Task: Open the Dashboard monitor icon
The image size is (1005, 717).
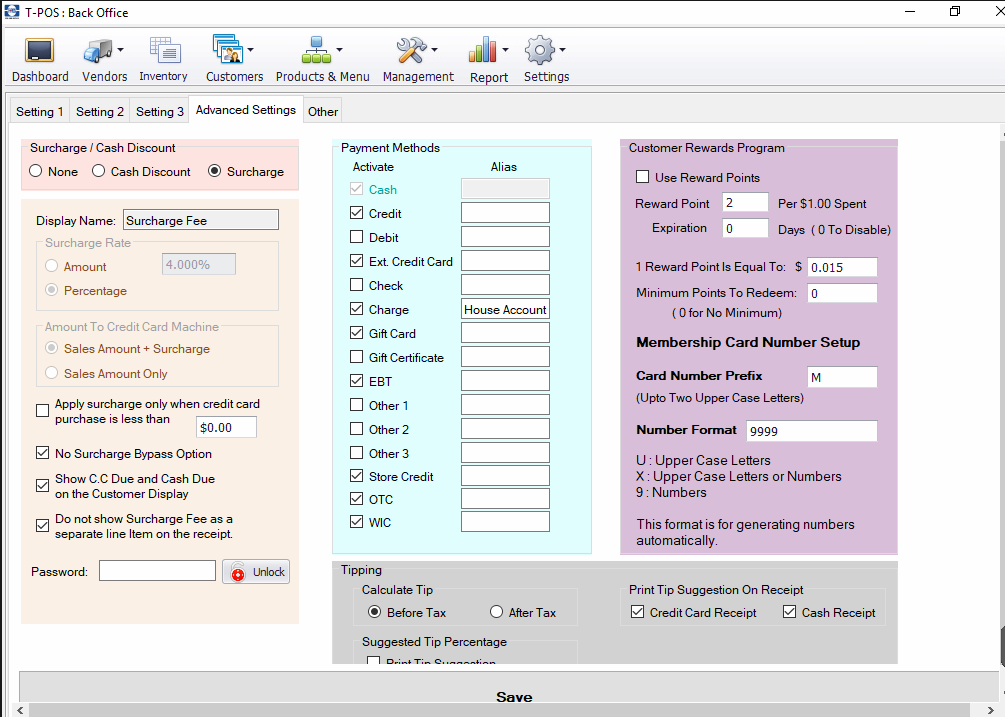Action: point(39,51)
